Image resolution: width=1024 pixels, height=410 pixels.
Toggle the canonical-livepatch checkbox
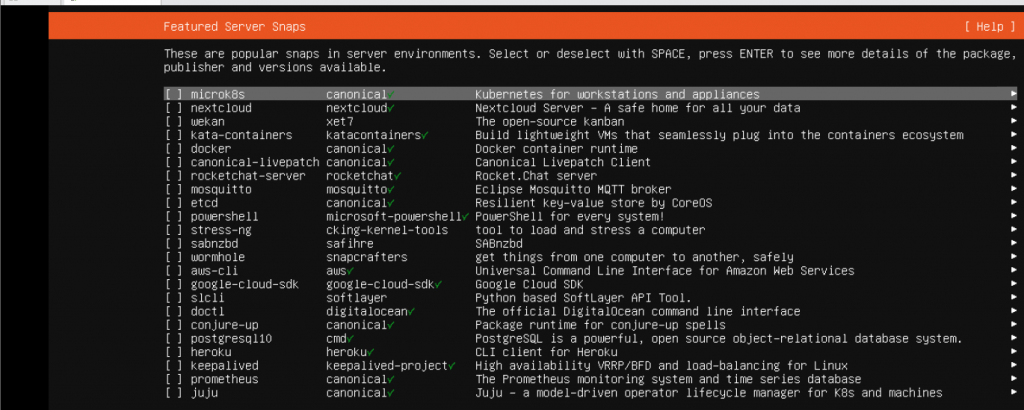[174, 162]
